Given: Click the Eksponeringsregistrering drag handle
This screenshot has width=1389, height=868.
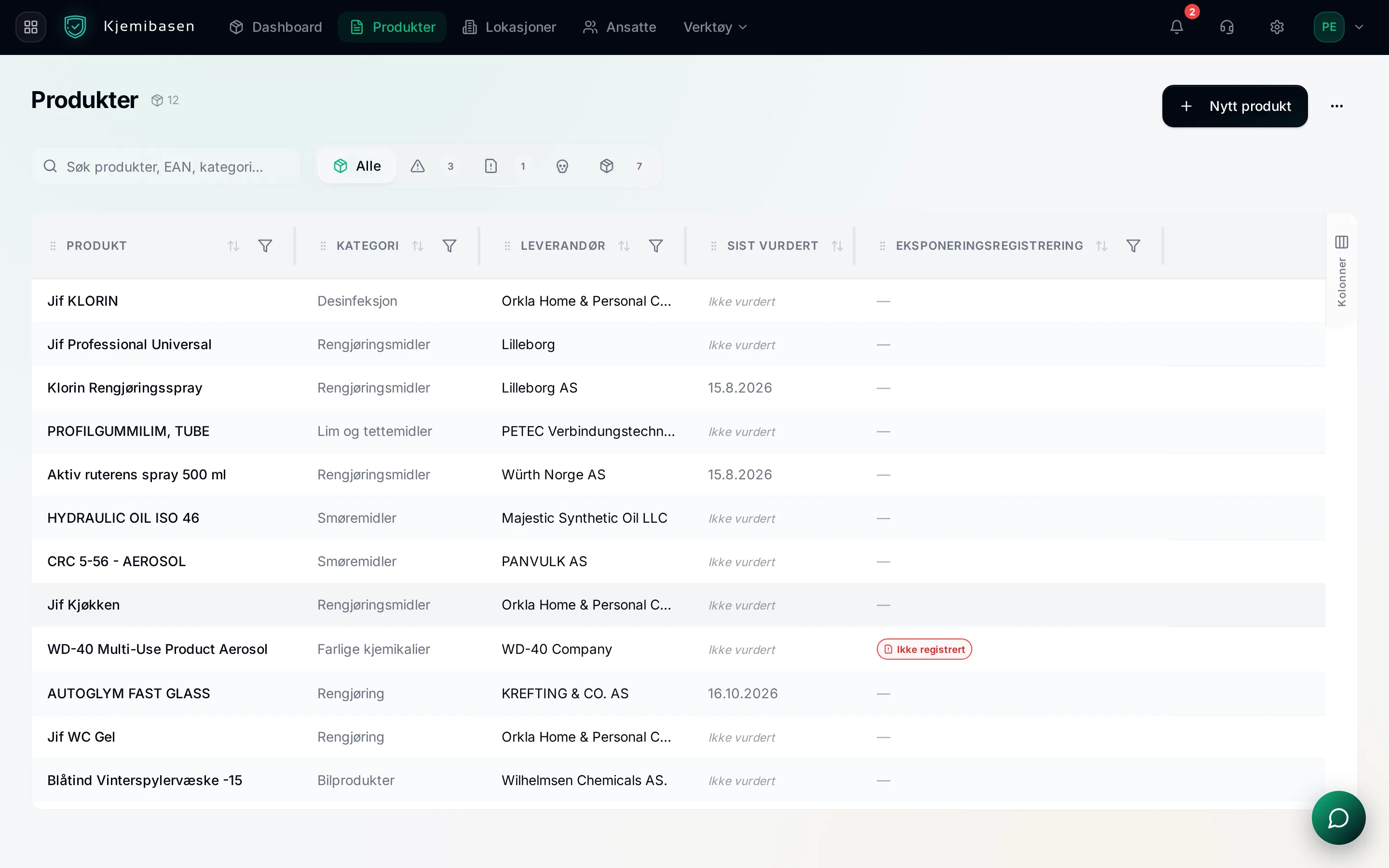Looking at the screenshot, I should tap(883, 246).
